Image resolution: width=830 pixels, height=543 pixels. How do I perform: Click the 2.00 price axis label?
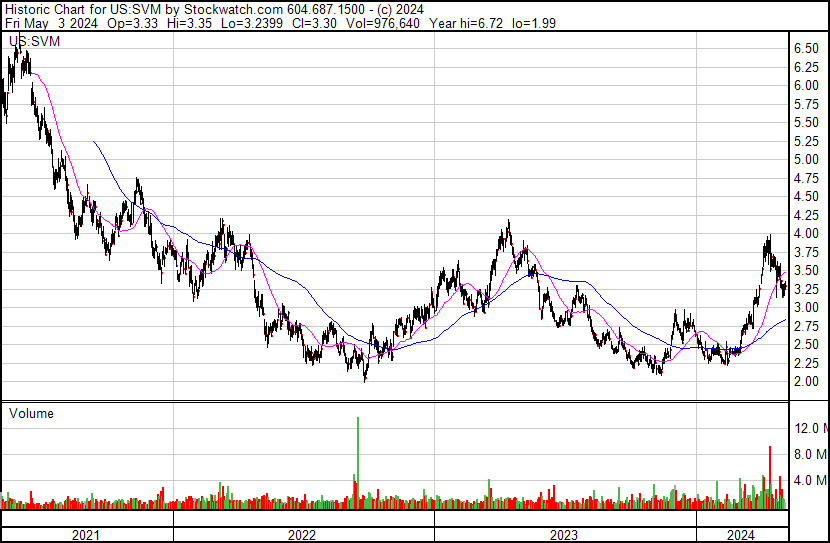coord(806,382)
